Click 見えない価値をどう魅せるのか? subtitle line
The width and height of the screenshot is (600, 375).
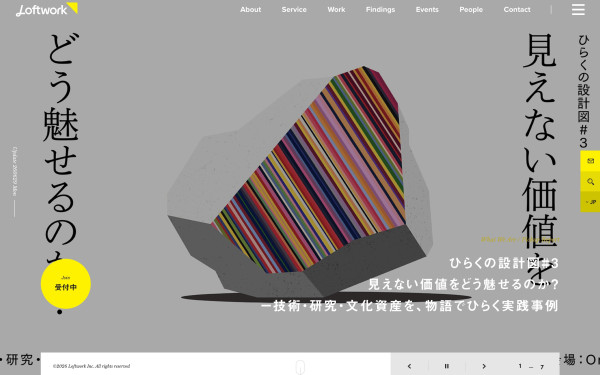tap(464, 284)
